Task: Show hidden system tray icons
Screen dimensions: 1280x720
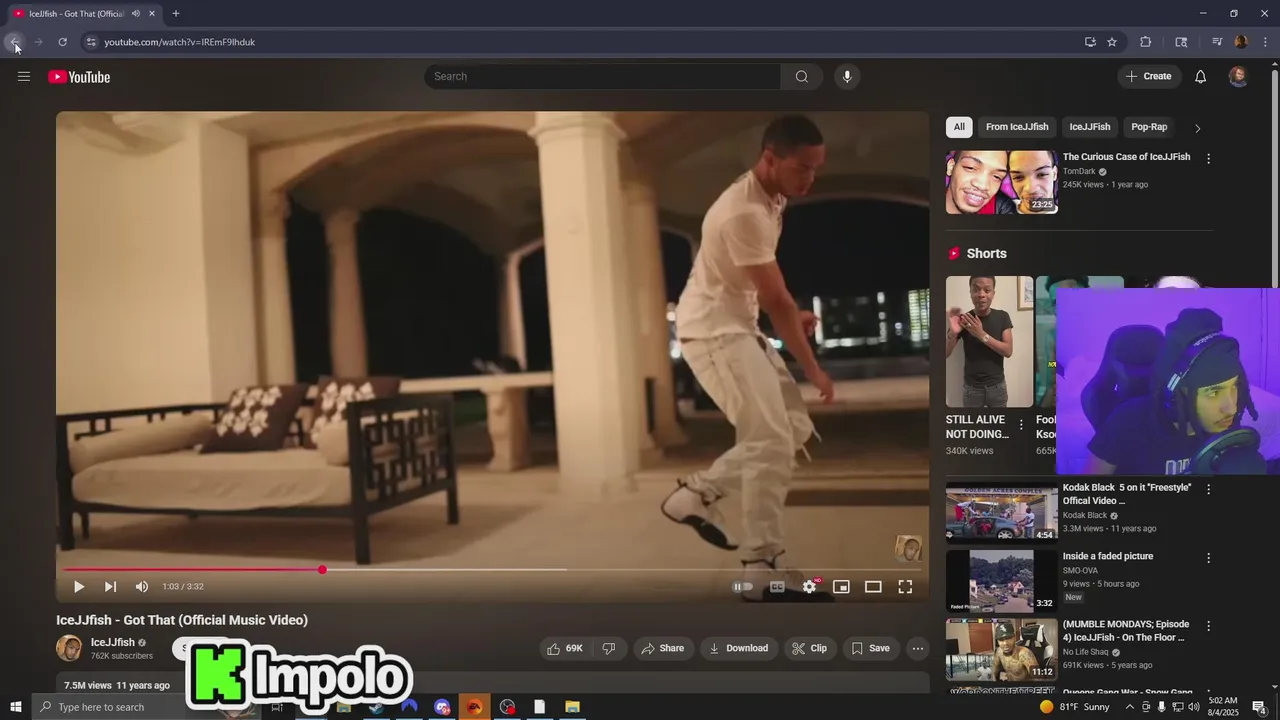Action: pos(1130,707)
